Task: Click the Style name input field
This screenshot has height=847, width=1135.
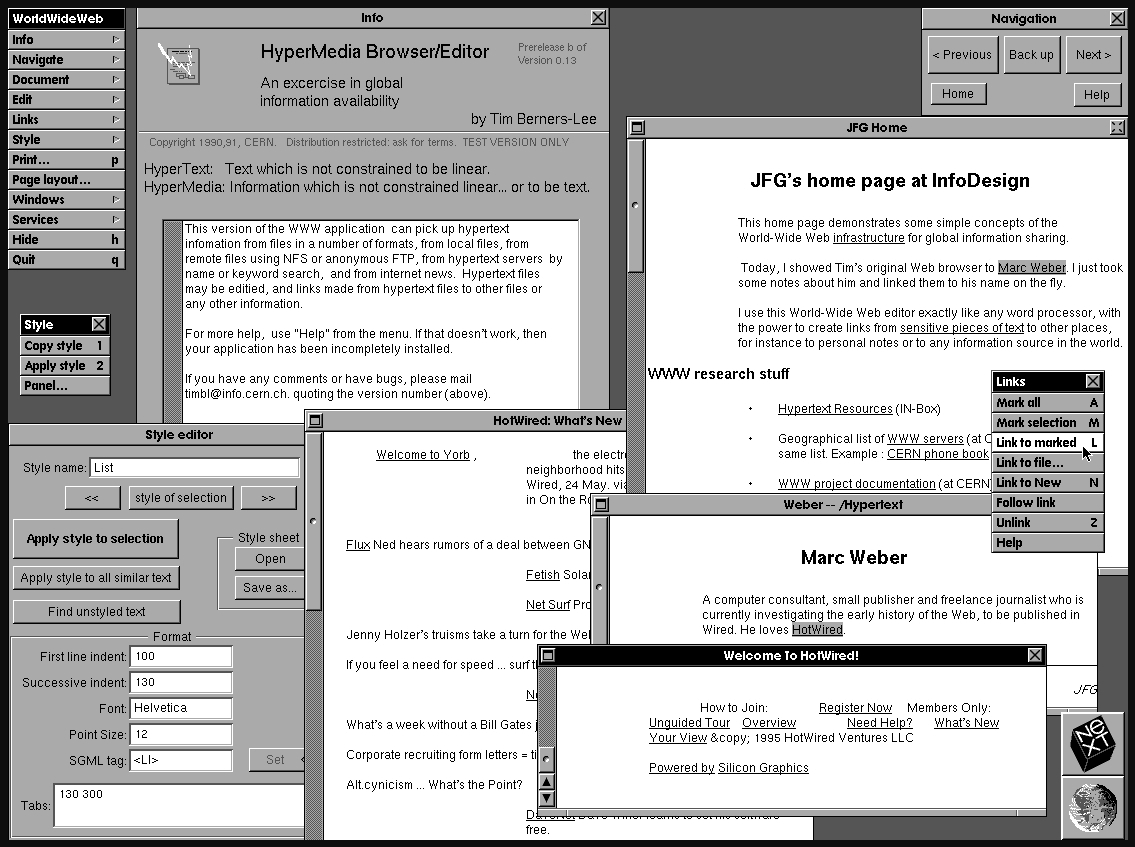Action: (x=195, y=468)
